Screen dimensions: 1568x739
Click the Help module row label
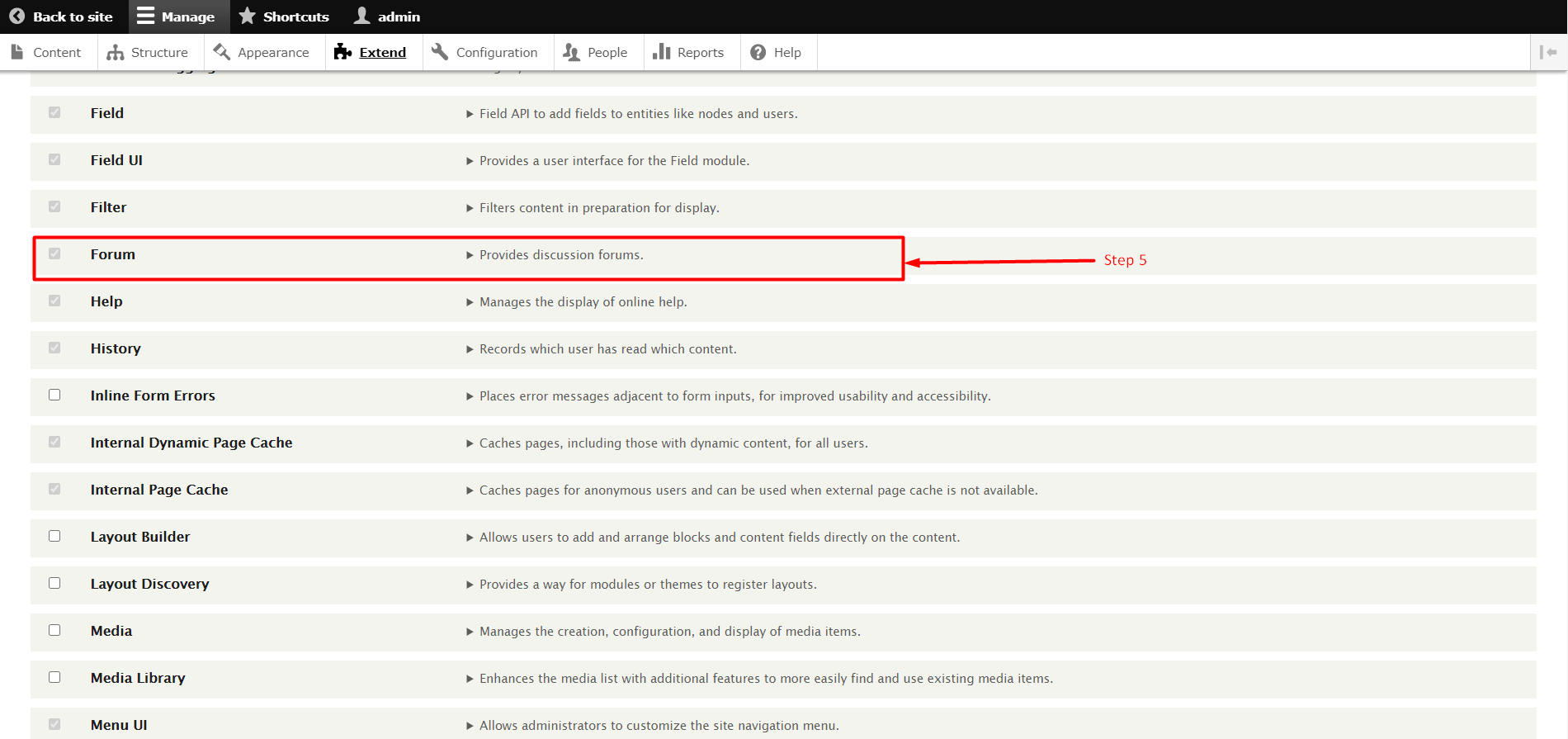pos(106,301)
